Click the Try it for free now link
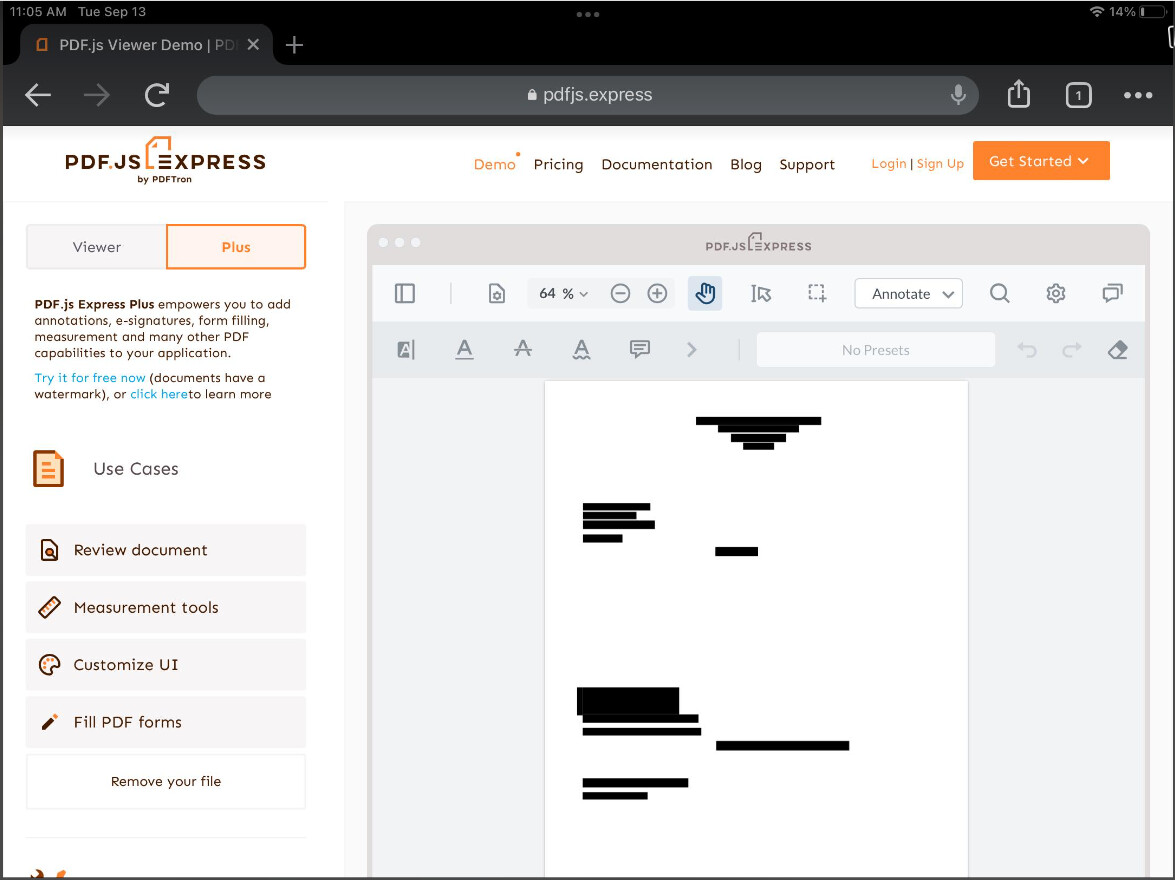This screenshot has width=1175, height=880. click(90, 378)
